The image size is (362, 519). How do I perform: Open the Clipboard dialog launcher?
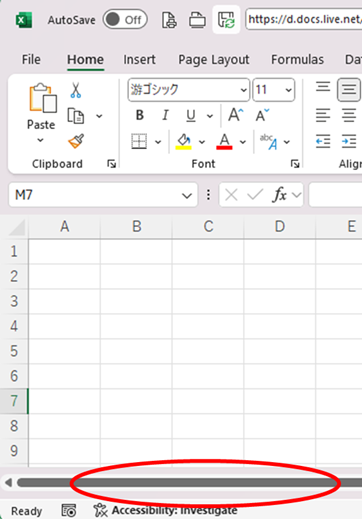tap(112, 164)
